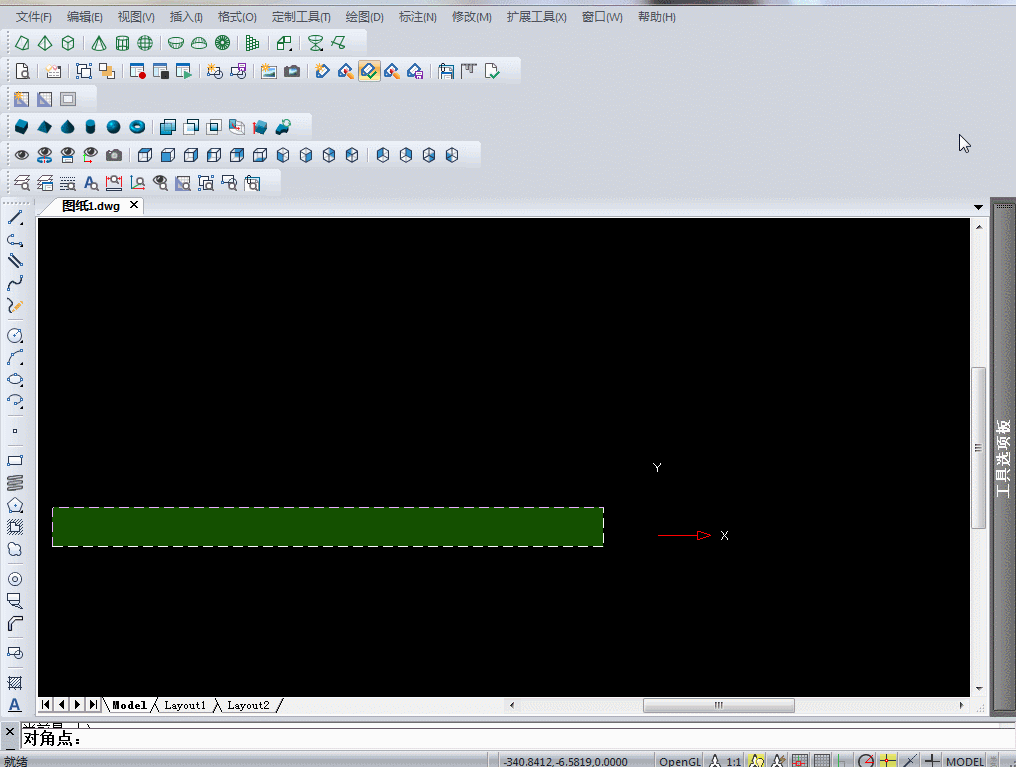Switch to the Layout2 tab
Screen dimensions: 1016x767
[248, 705]
